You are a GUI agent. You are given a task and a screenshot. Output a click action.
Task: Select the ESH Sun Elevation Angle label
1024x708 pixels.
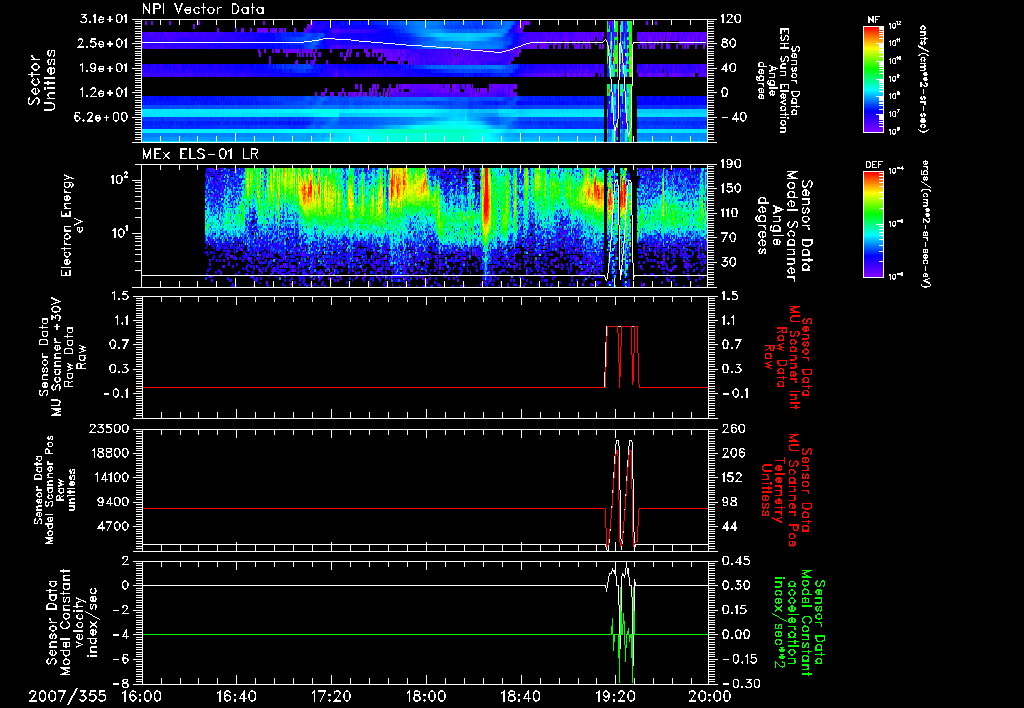[778, 81]
